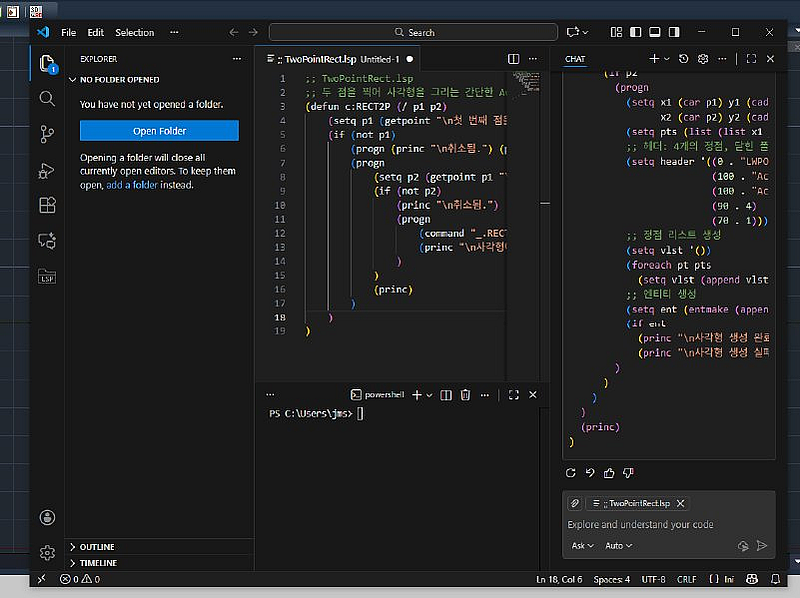Open the Ask mode dropdown
Image resolution: width=800 pixels, height=598 pixels.
coord(582,546)
